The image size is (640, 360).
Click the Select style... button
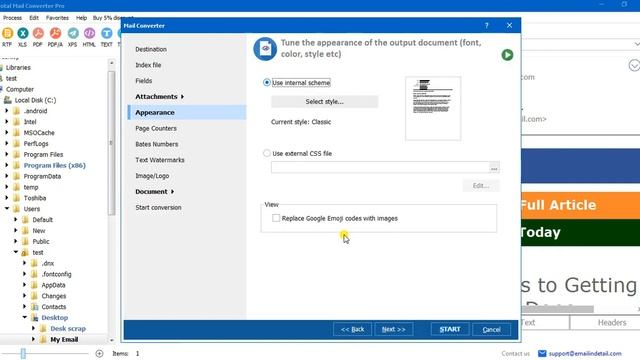pos(324,102)
